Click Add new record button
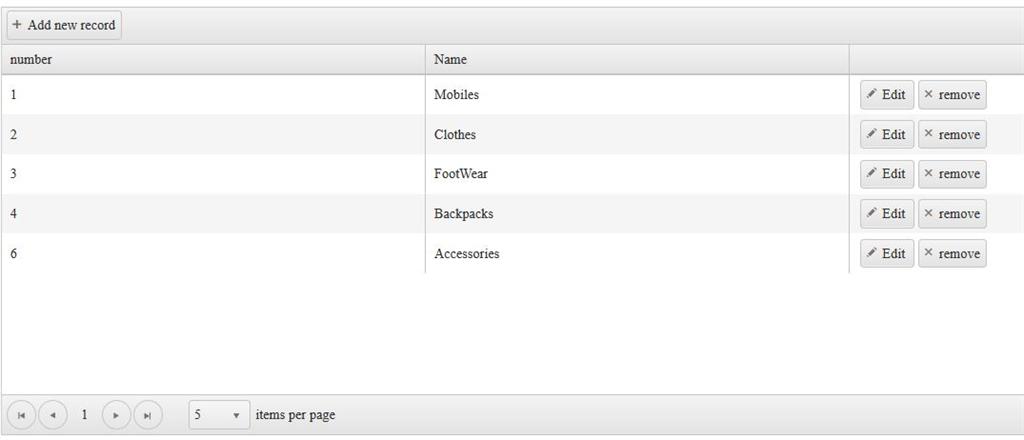This screenshot has width=1024, height=440. (x=64, y=25)
